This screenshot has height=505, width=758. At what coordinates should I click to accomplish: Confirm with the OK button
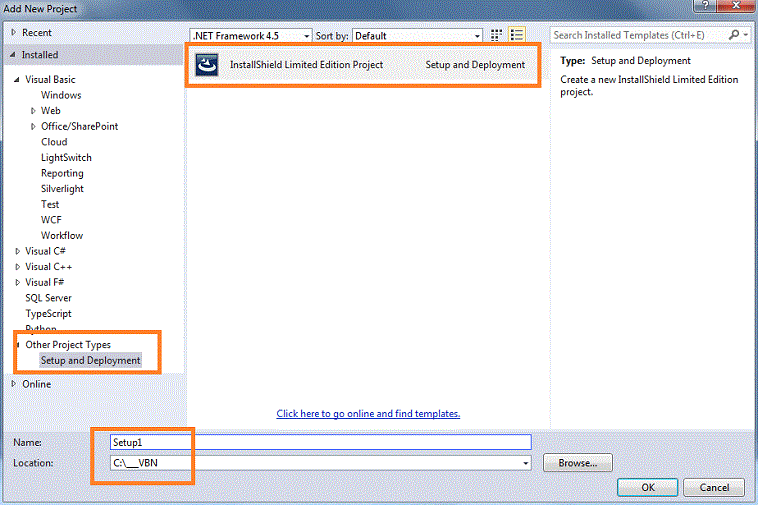click(x=648, y=488)
